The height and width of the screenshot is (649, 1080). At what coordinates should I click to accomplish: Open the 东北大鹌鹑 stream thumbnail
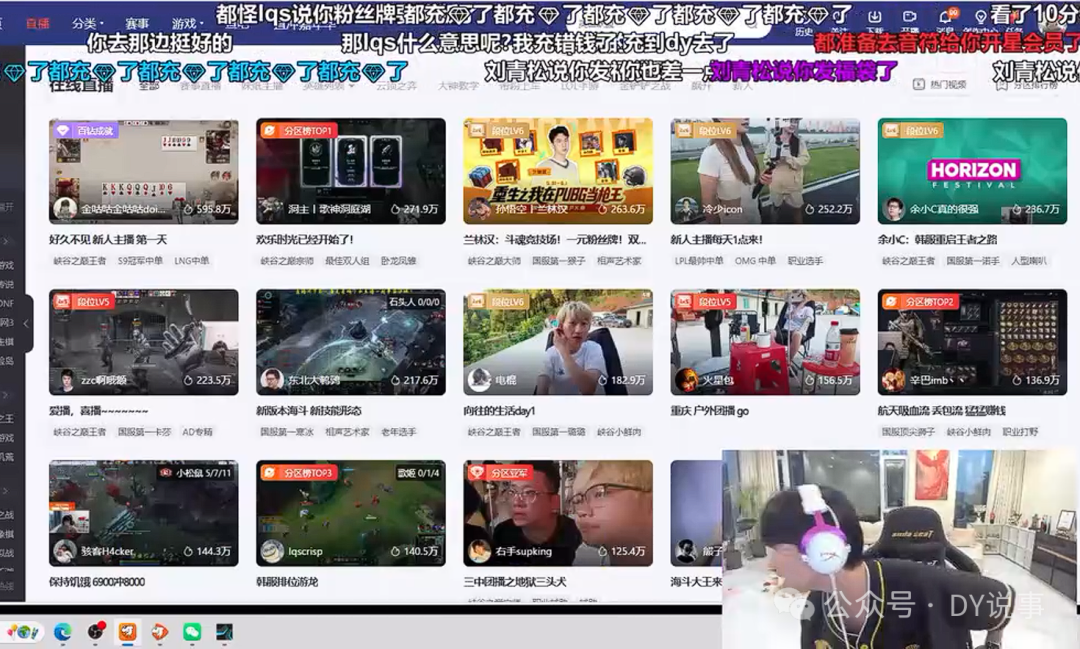pyautogui.click(x=351, y=342)
